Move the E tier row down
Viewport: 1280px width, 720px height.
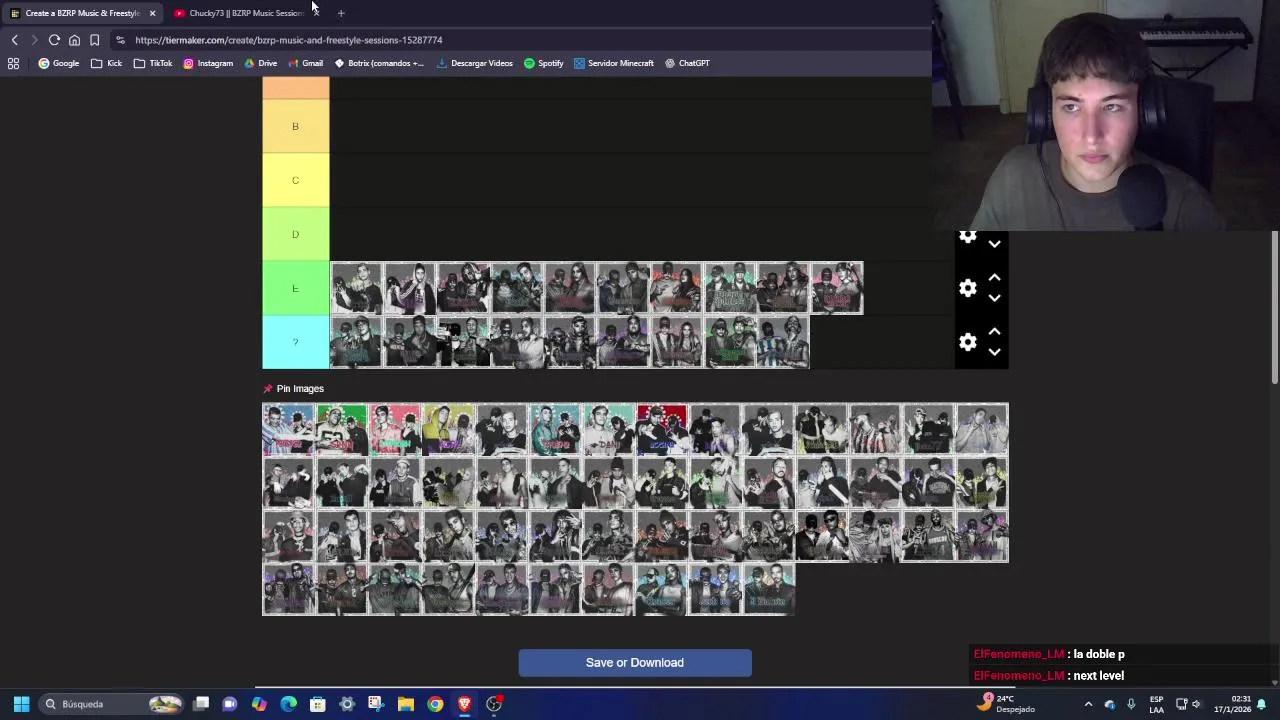click(994, 298)
